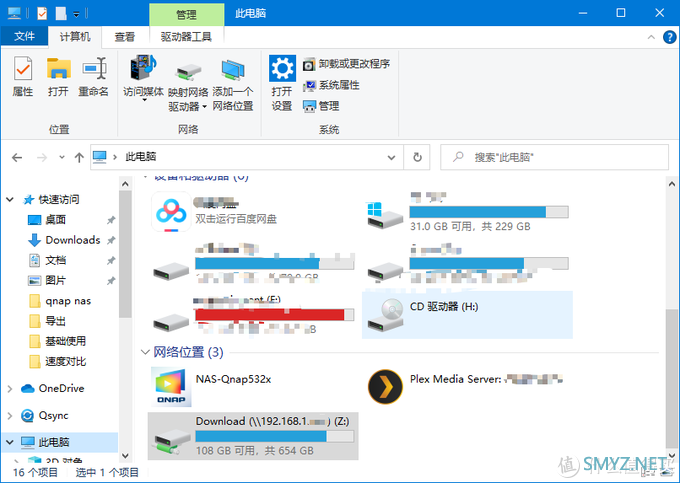Switch to the View (查看) tab
The height and width of the screenshot is (483, 680).
click(x=125, y=37)
